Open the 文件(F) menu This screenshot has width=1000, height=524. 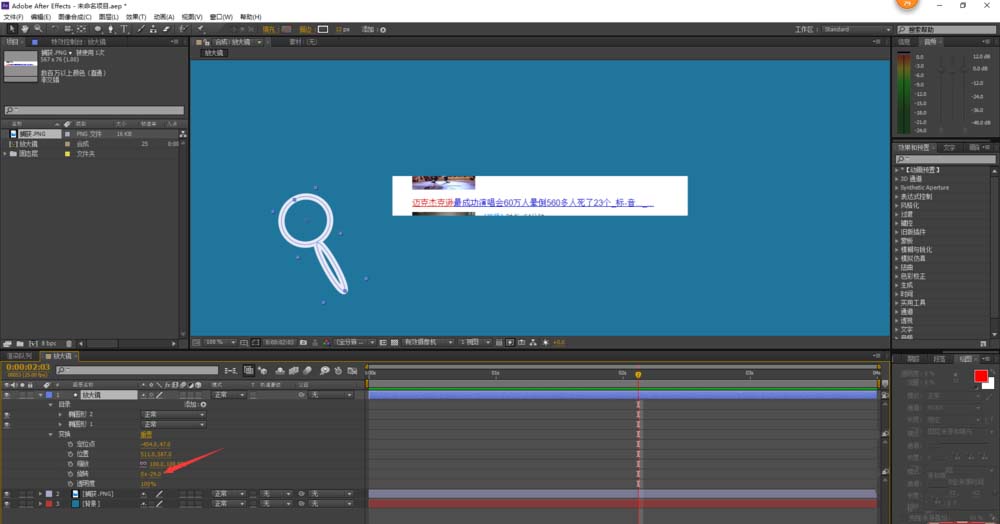click(x=13, y=17)
